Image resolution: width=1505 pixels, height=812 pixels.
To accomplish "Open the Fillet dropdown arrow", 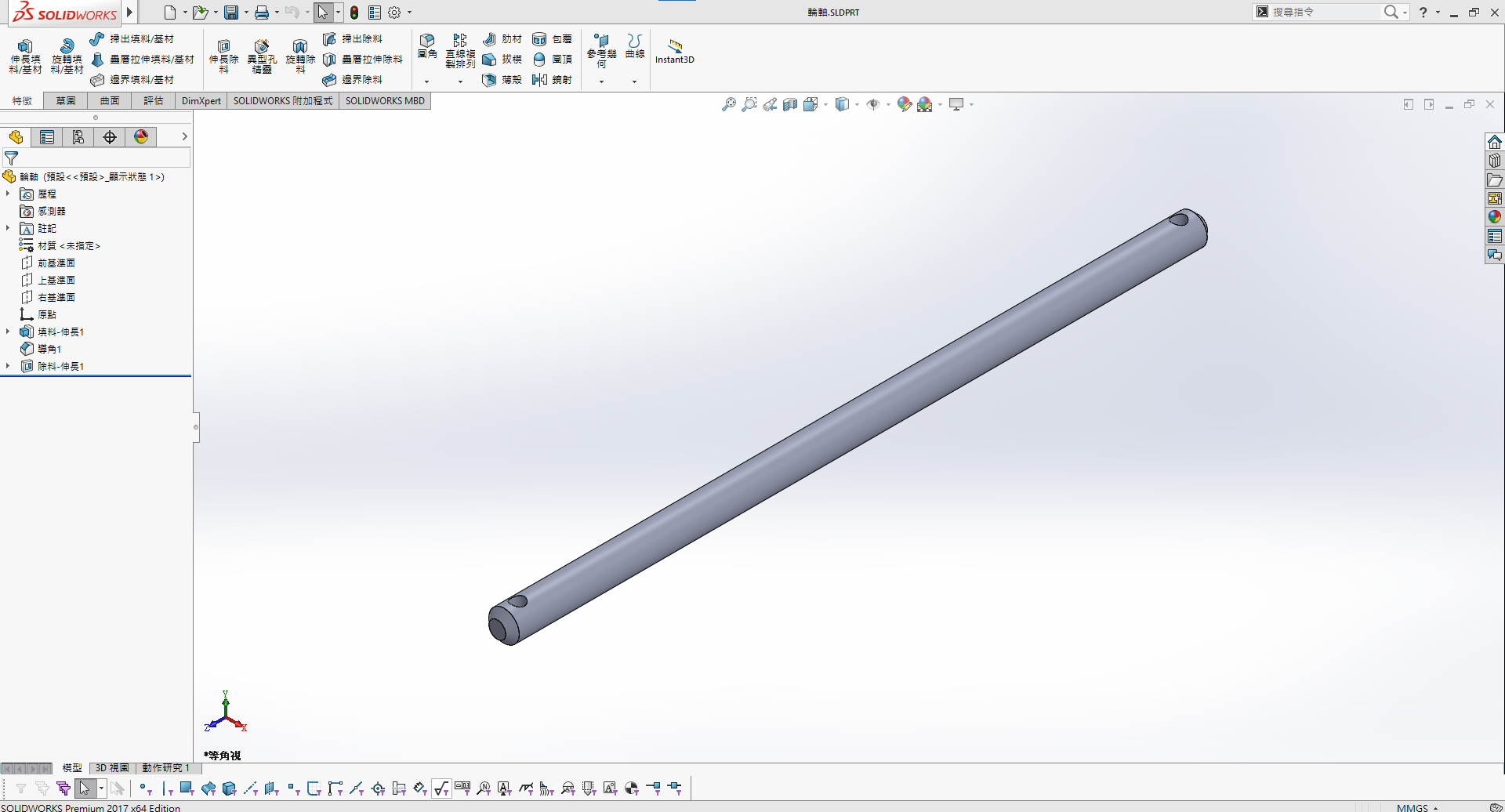I will click(427, 82).
